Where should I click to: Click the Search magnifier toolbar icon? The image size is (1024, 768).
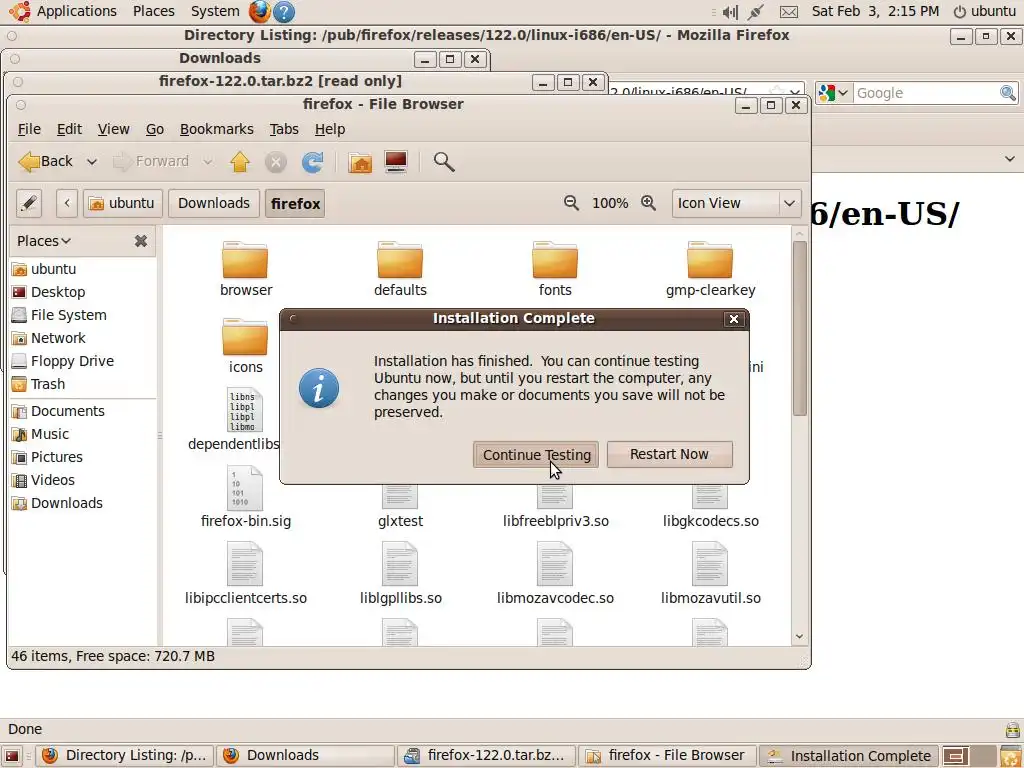pos(444,162)
